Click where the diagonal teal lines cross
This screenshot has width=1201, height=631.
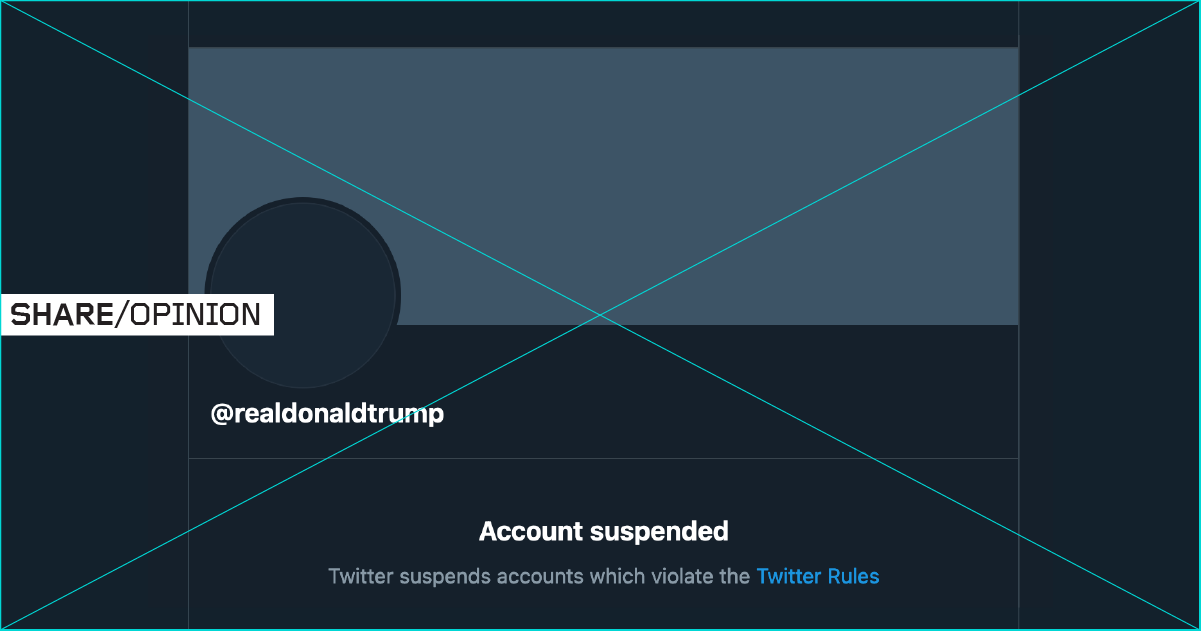click(600, 315)
